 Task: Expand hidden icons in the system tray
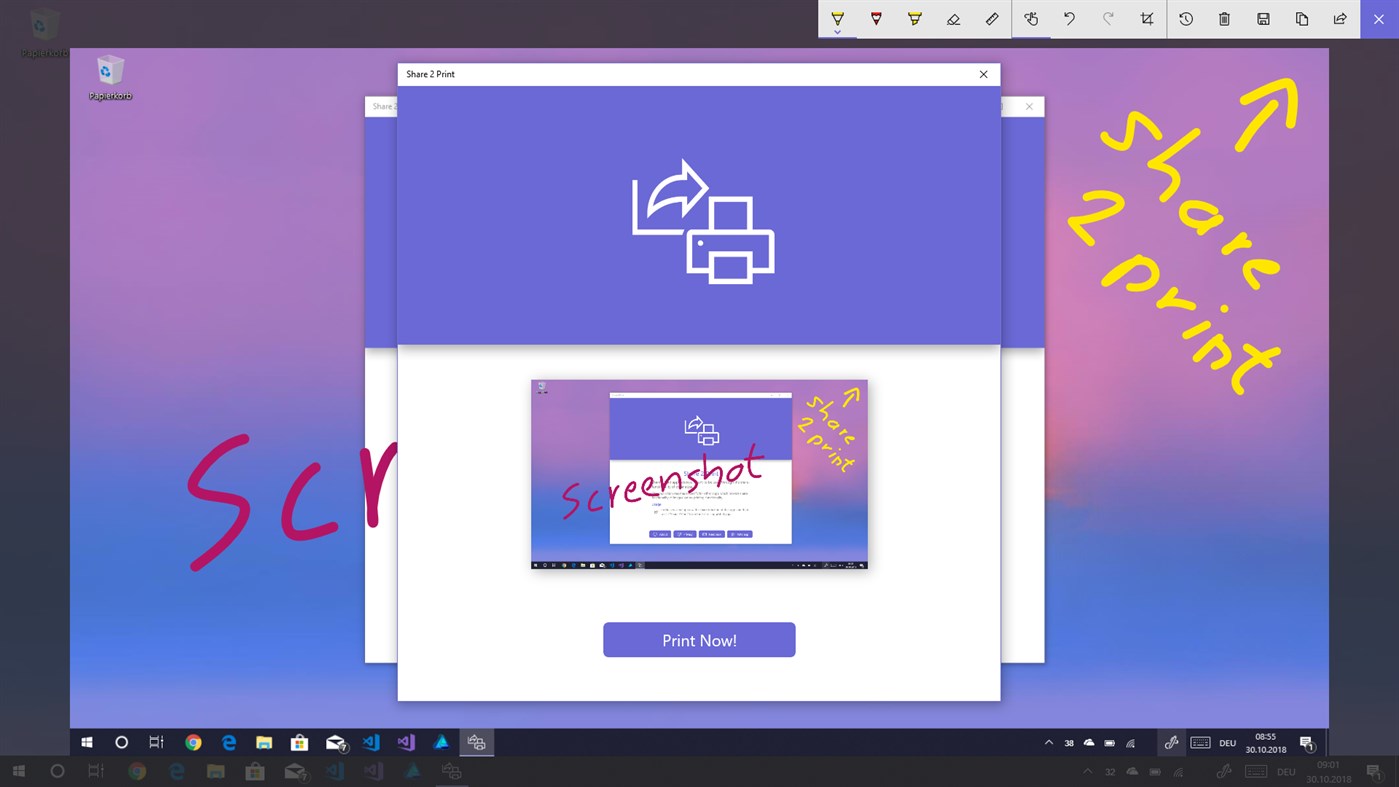[x=1048, y=742]
